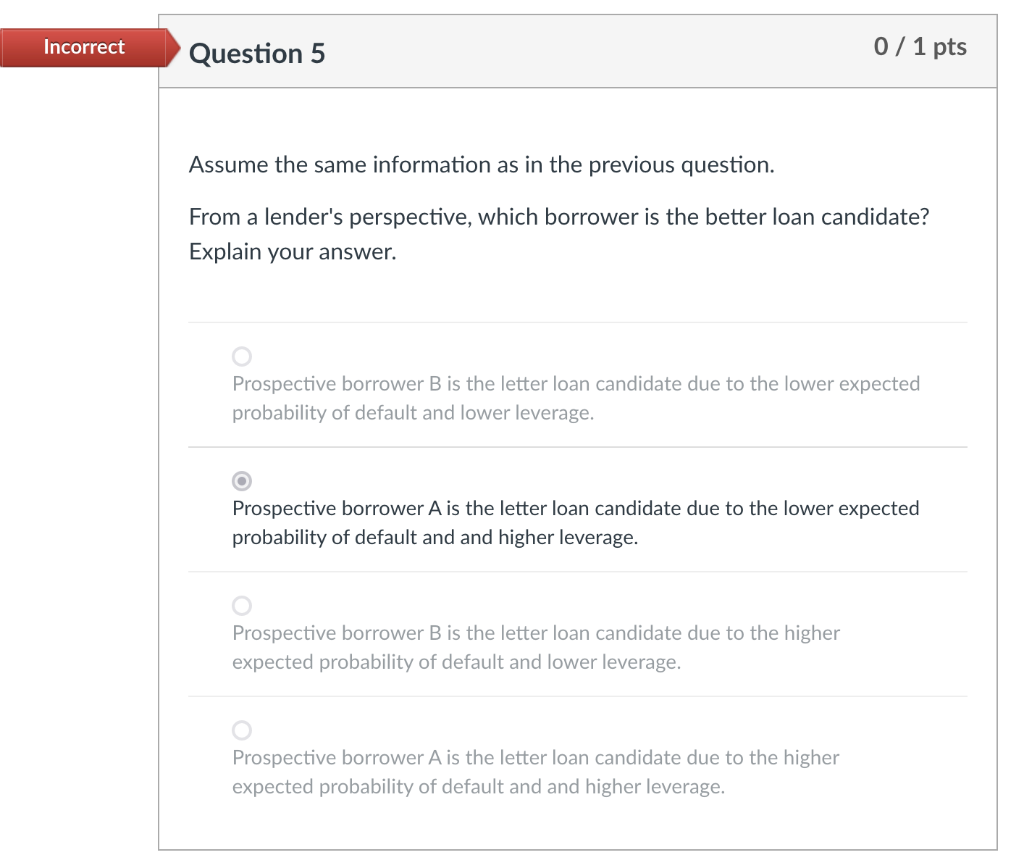Click the first answer's option text
This screenshot has height=855, width=1024.
pyautogui.click(x=575, y=398)
